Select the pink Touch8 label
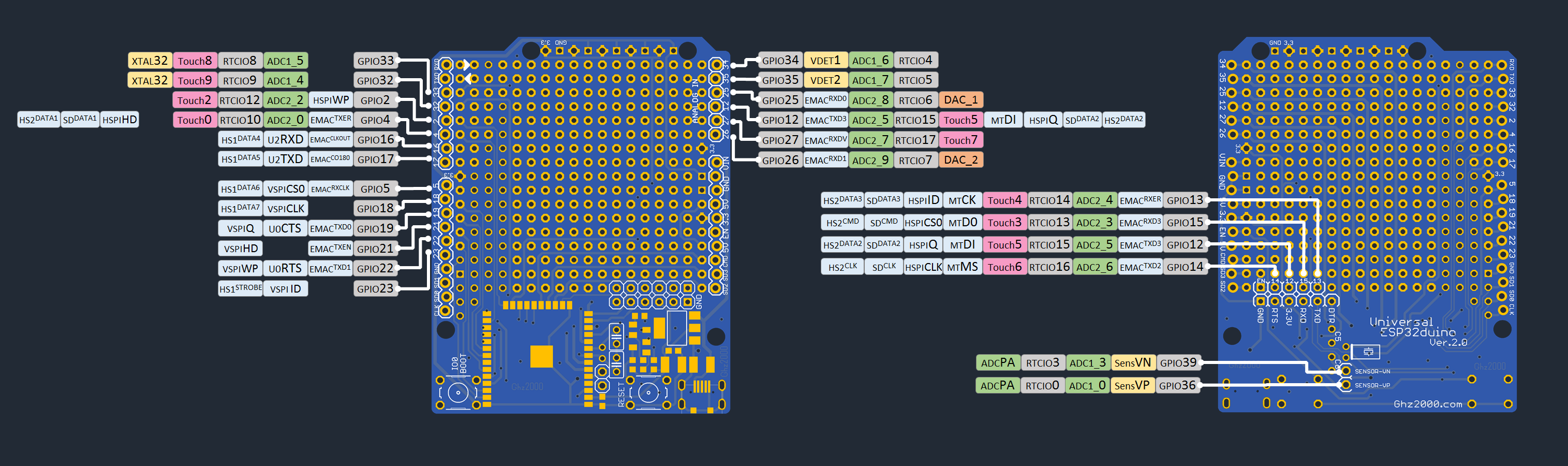The height and width of the screenshot is (466, 1568). point(195,61)
